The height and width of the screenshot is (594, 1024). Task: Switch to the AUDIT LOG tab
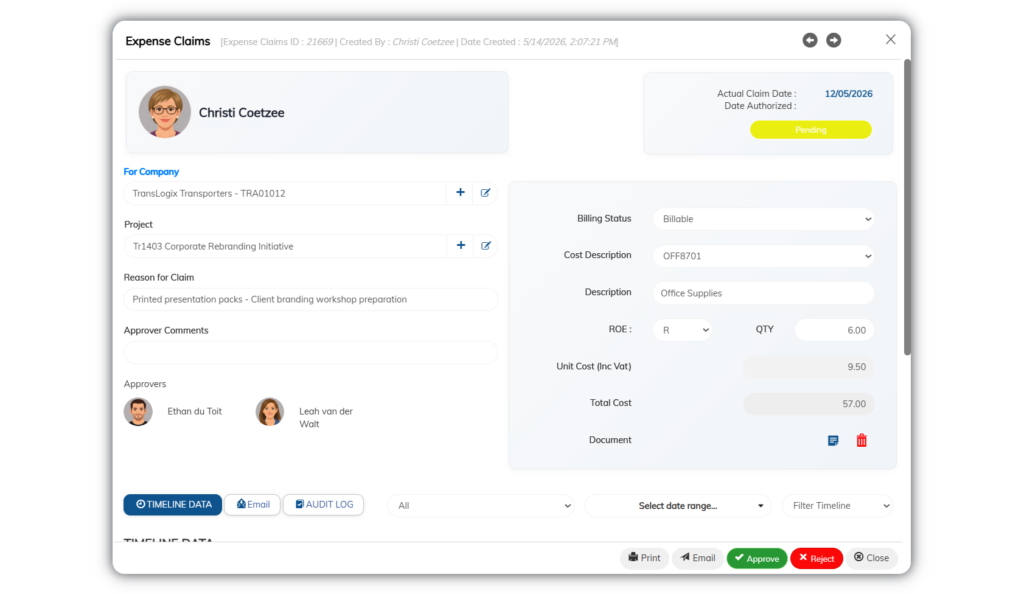(323, 505)
